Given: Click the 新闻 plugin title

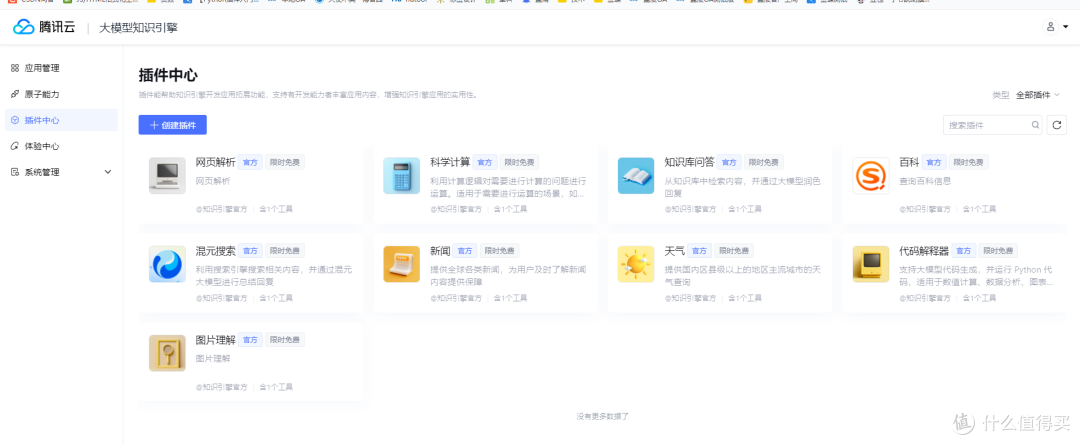Looking at the screenshot, I should pos(440,251).
